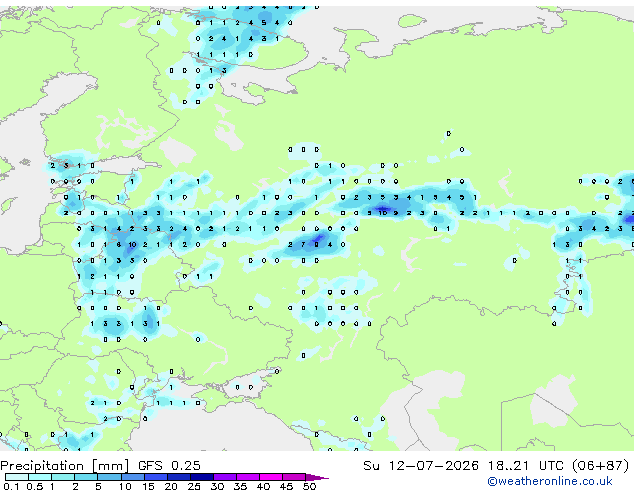This screenshot has width=634, height=490.
Task: Click the 45–50 mm legend swatch
Action: tap(294, 477)
